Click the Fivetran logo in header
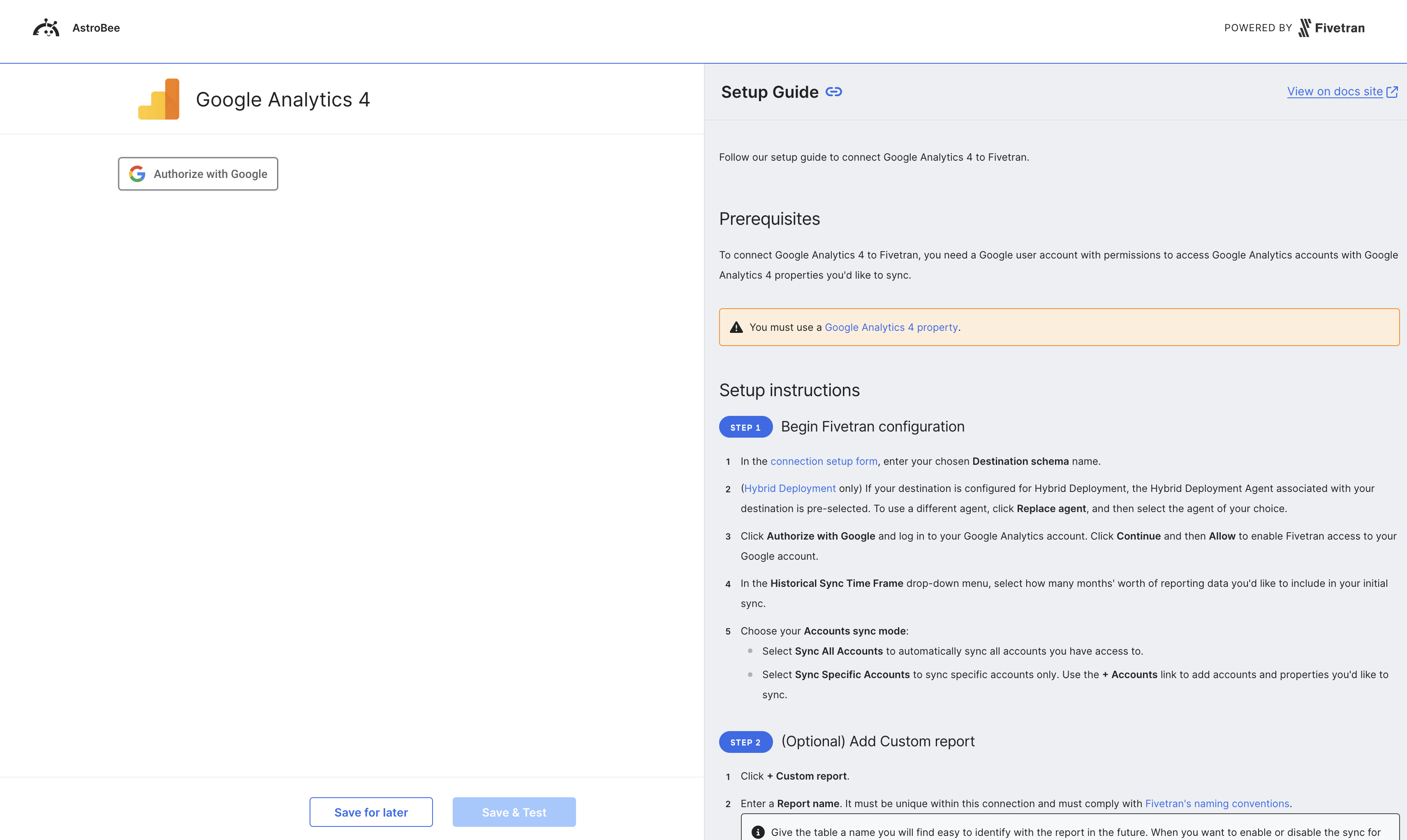 (1331, 28)
